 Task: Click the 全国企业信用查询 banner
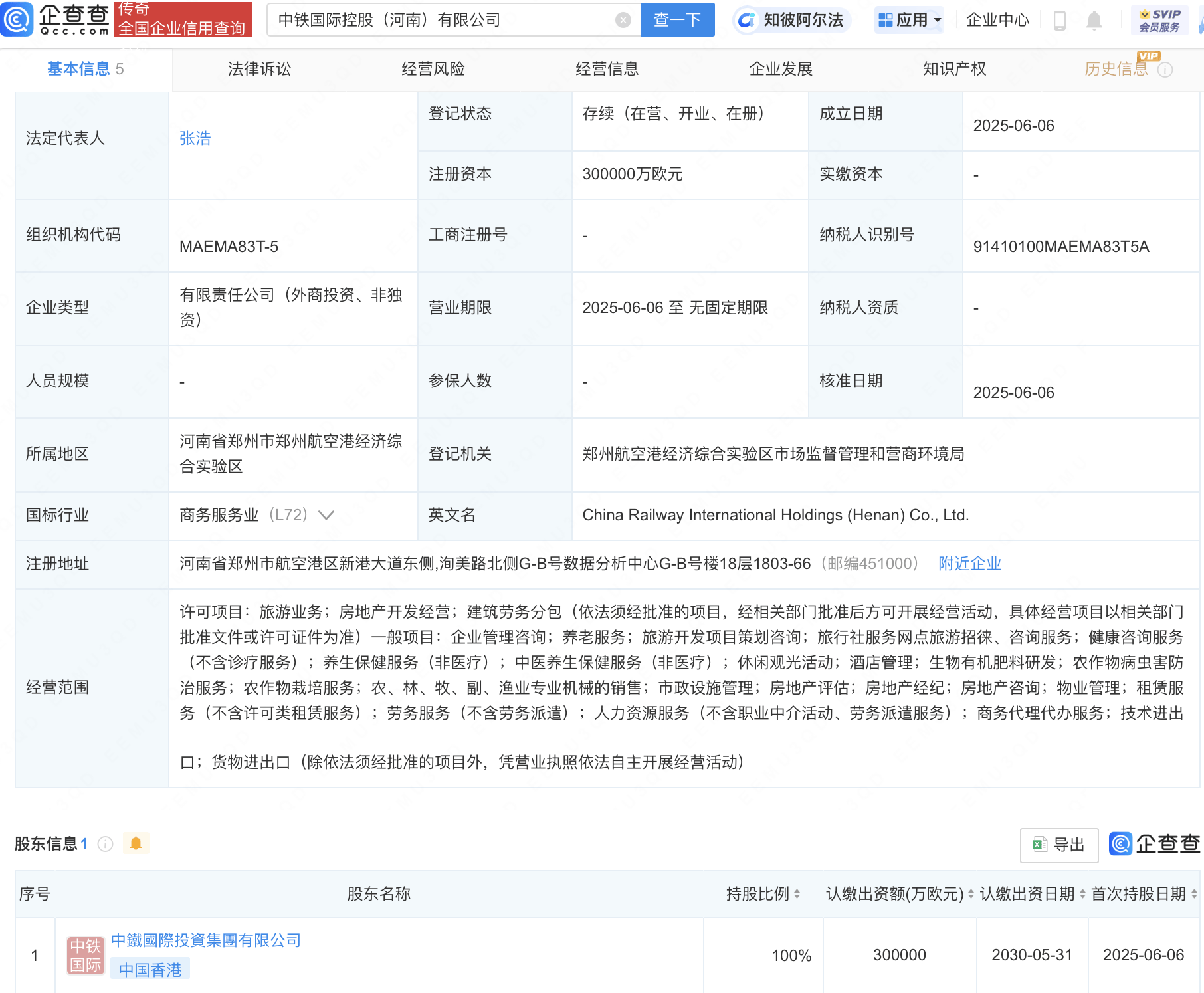(x=183, y=20)
